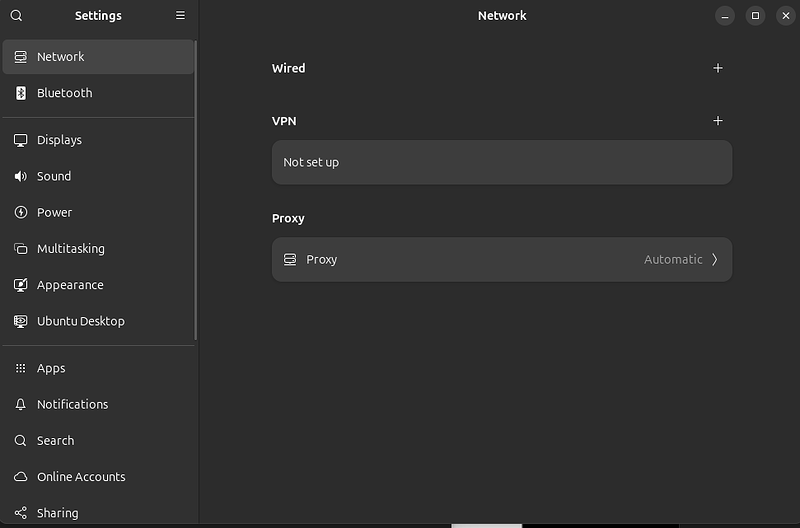
Task: Open Ubuntu Desktop settings
Action: point(98,321)
